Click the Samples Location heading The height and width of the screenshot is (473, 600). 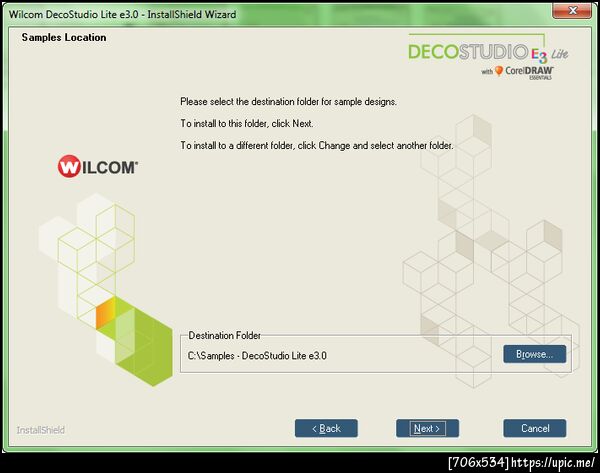64,37
